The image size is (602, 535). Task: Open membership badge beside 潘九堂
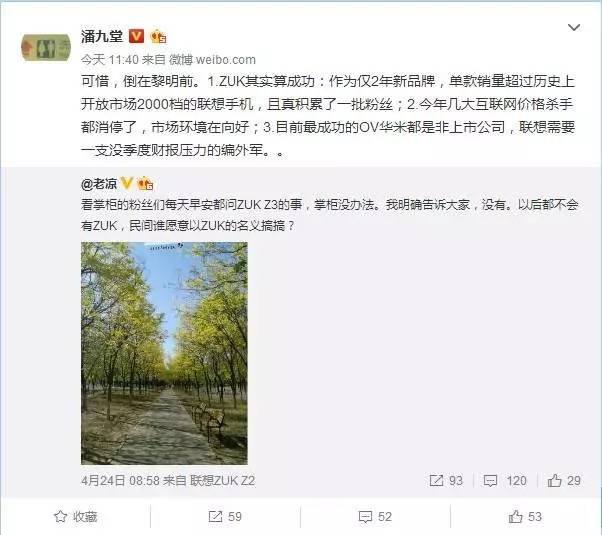point(158,36)
